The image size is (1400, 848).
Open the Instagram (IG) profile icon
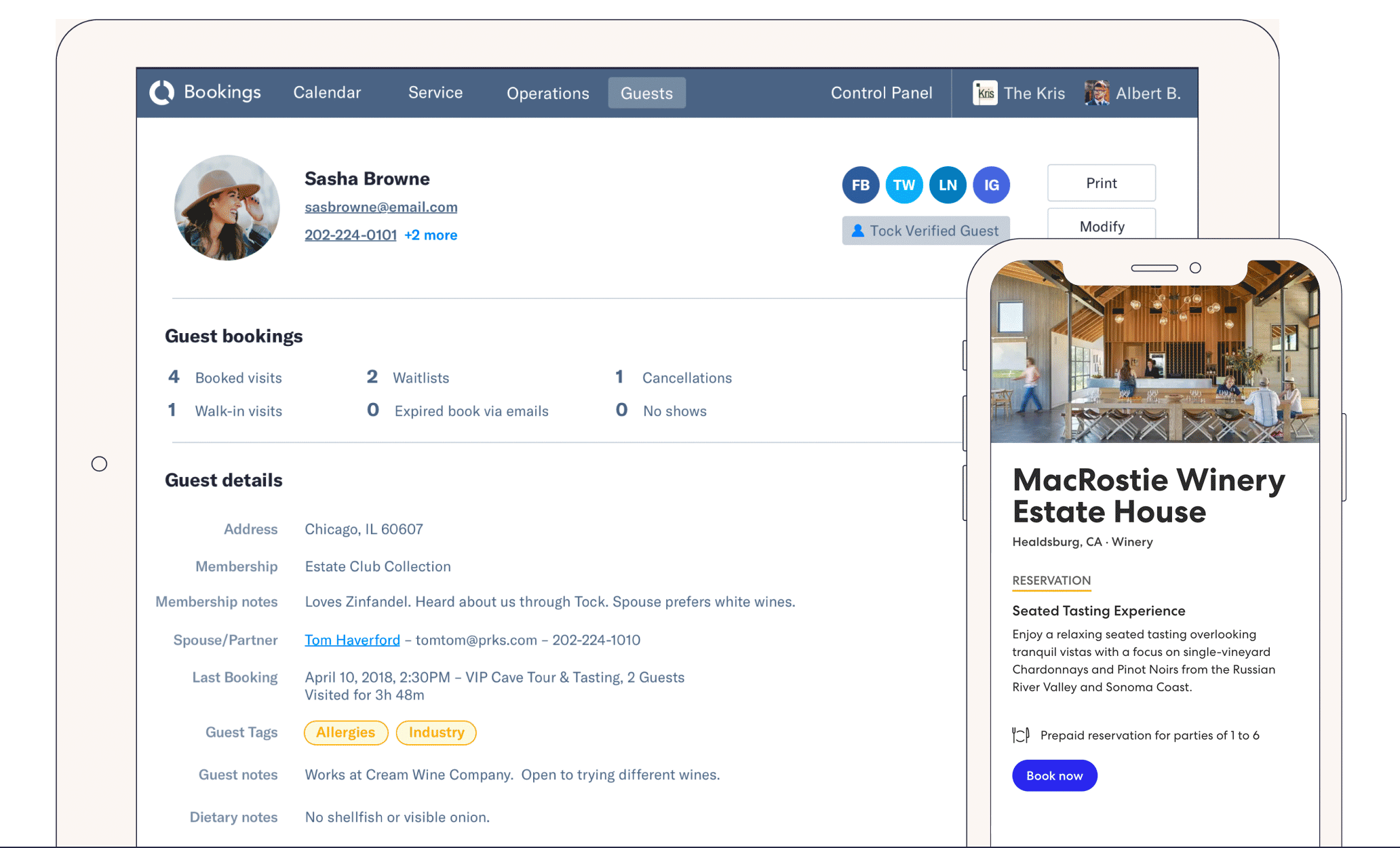click(x=991, y=185)
